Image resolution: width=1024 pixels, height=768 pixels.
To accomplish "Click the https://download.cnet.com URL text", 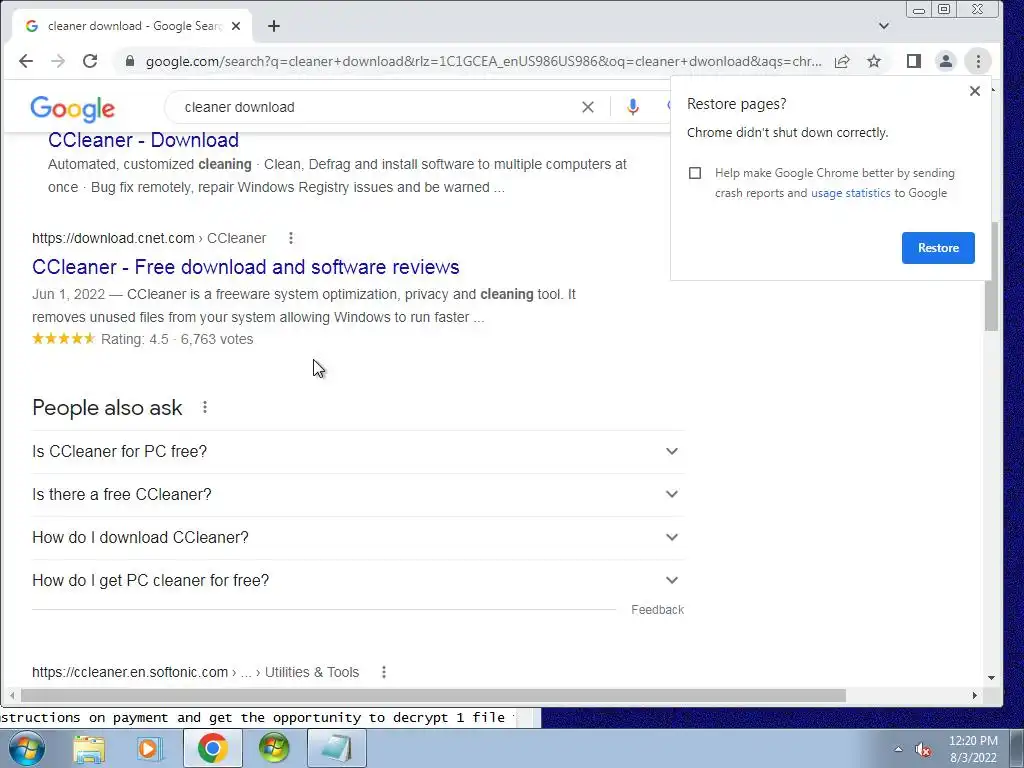I will point(113,238).
